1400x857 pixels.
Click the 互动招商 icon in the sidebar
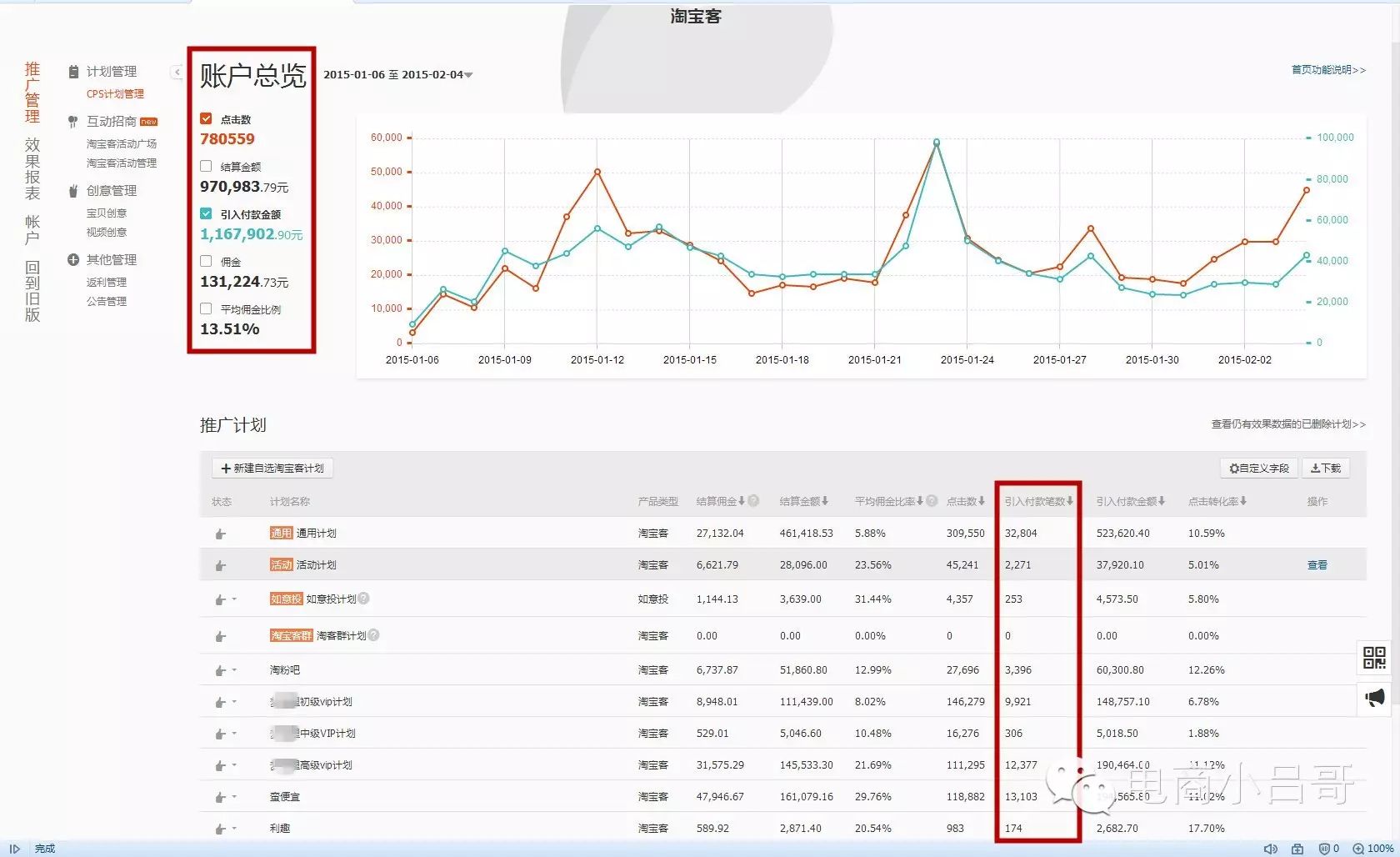click(73, 122)
